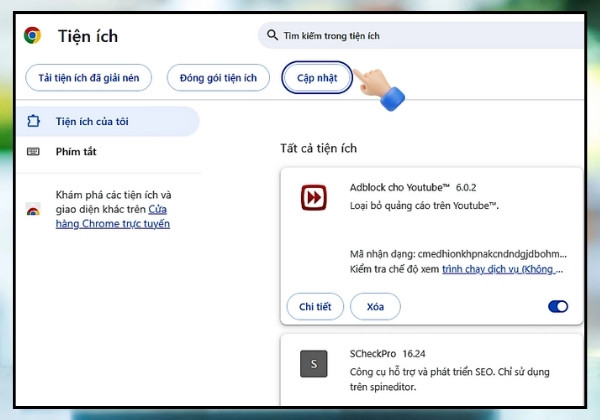Click the SCheckPro extension icon
This screenshot has width=600, height=420.
tap(313, 364)
